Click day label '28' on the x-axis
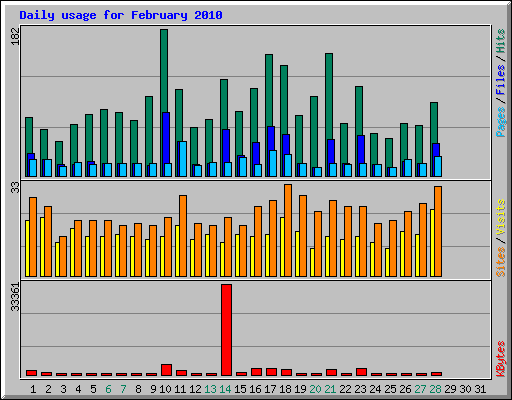This screenshot has width=512, height=400. 435,389
